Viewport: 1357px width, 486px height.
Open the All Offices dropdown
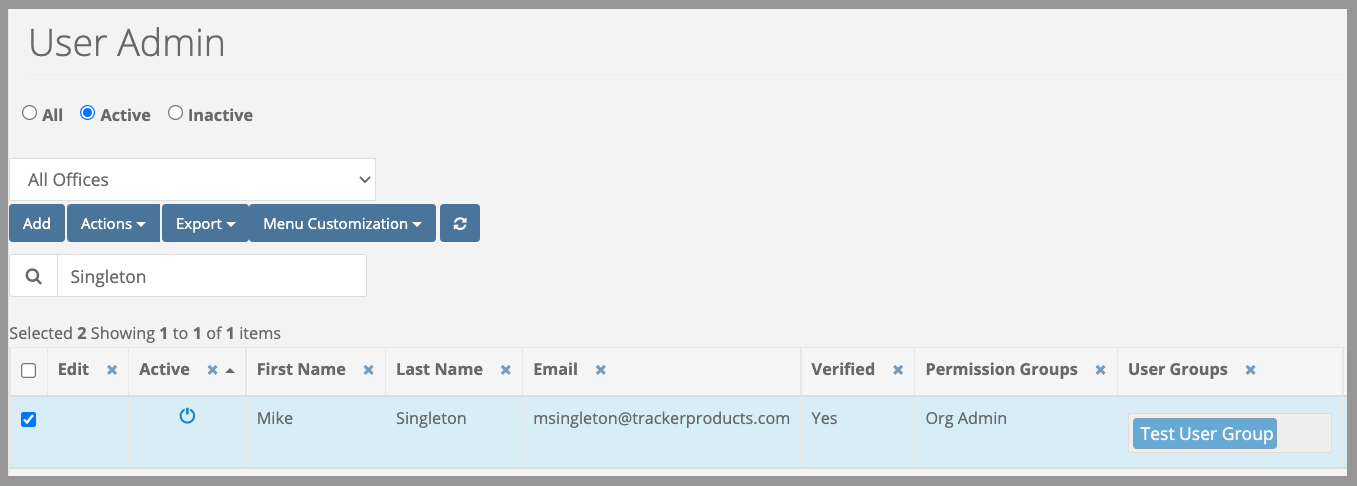pos(193,180)
